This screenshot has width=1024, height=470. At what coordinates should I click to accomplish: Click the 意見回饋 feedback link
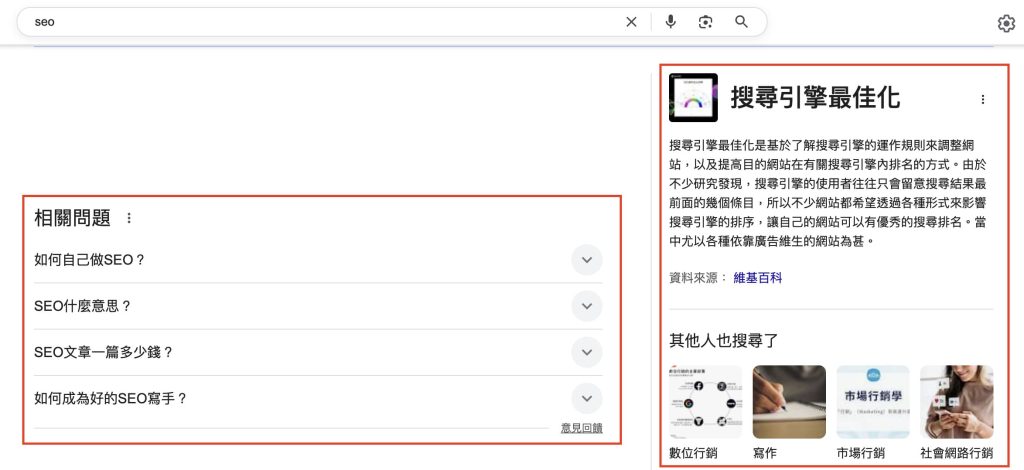click(x=581, y=428)
